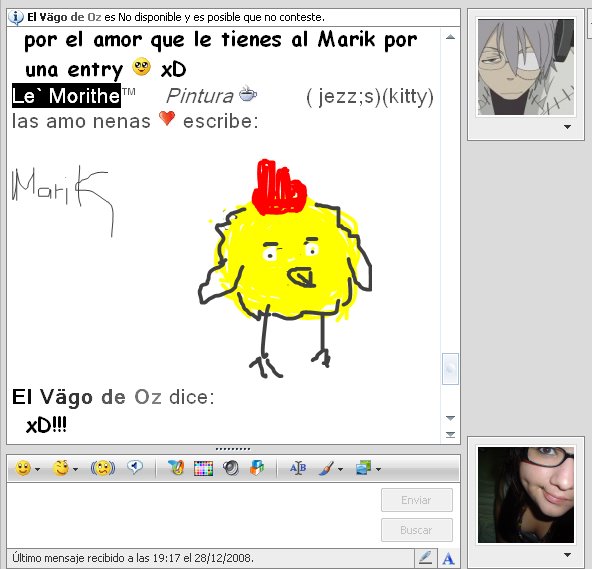Click the coffee cup emoticon next to Pintura

coord(248,94)
